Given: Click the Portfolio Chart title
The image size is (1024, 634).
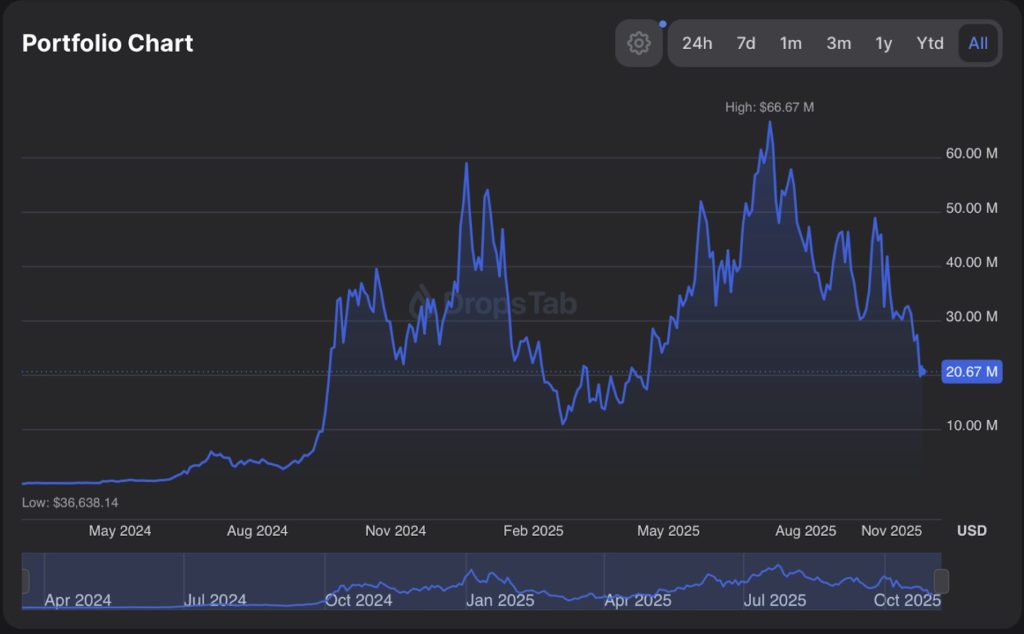Looking at the screenshot, I should pos(108,43).
